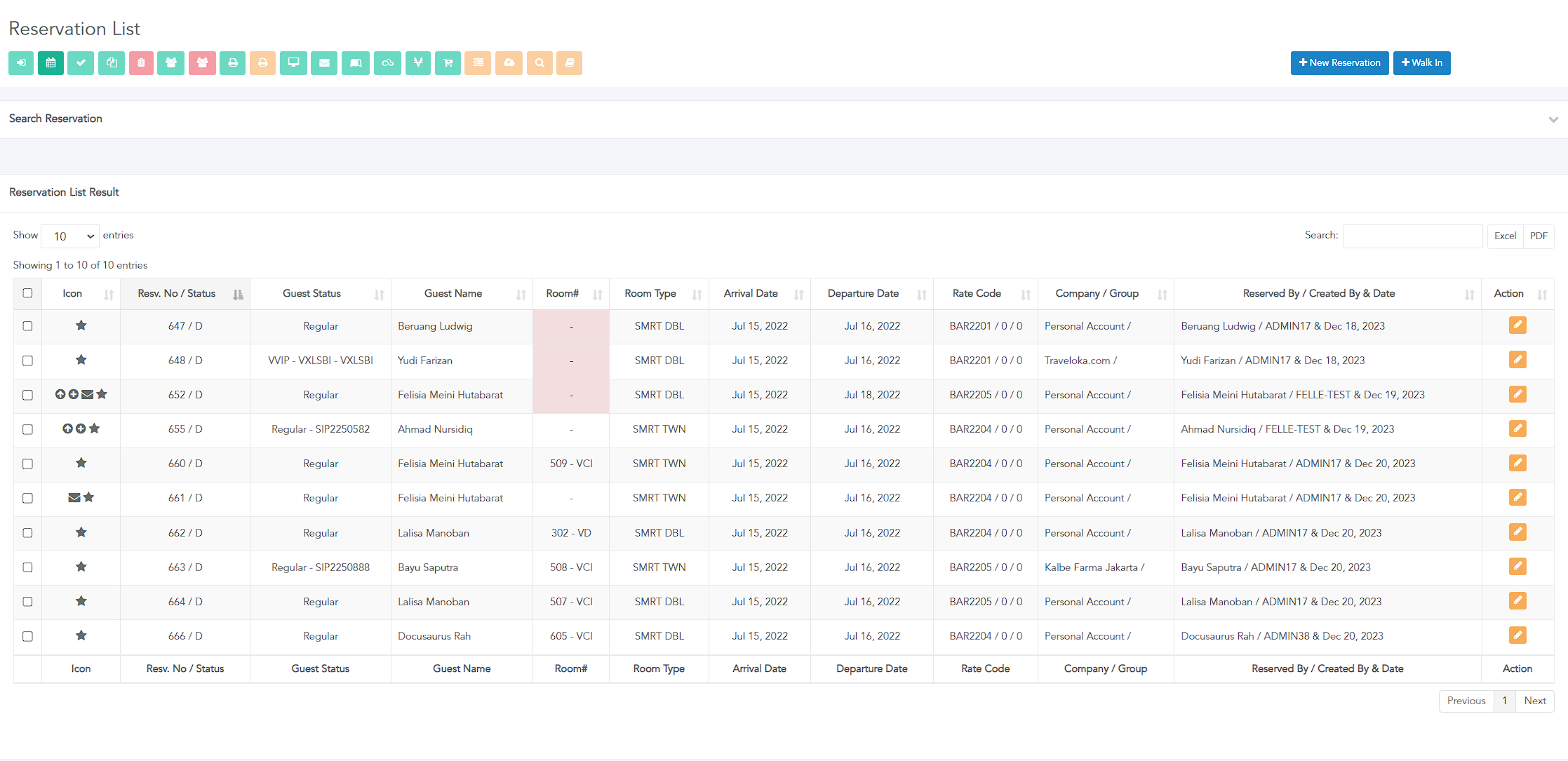Click the pink group people icon

click(202, 63)
